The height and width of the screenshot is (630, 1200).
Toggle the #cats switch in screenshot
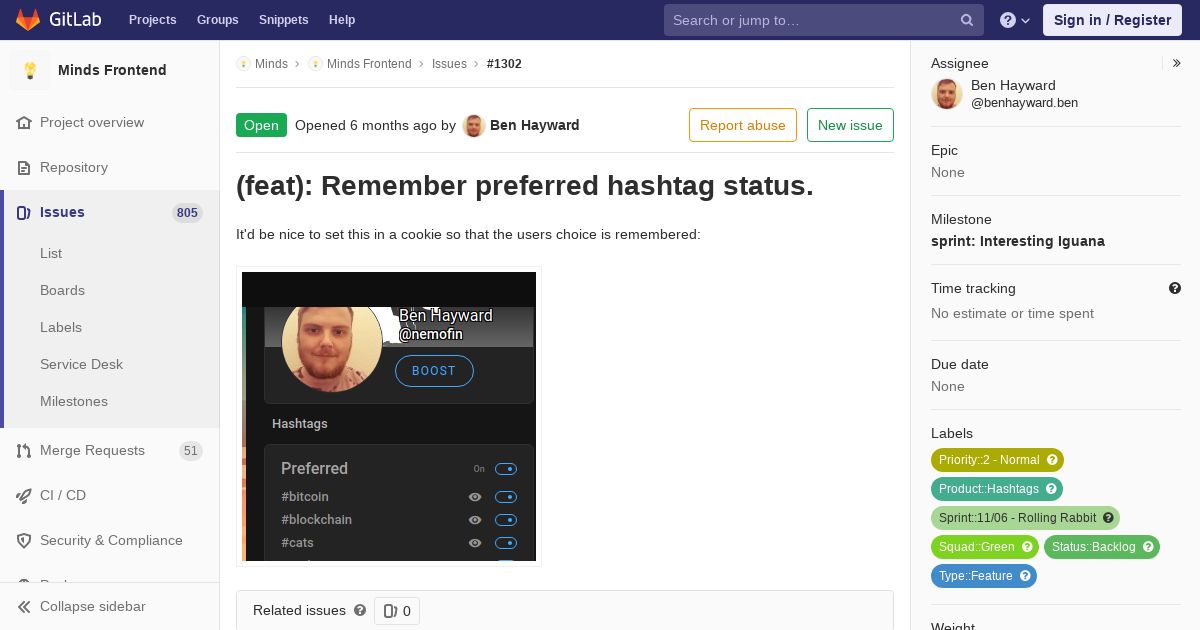click(506, 543)
